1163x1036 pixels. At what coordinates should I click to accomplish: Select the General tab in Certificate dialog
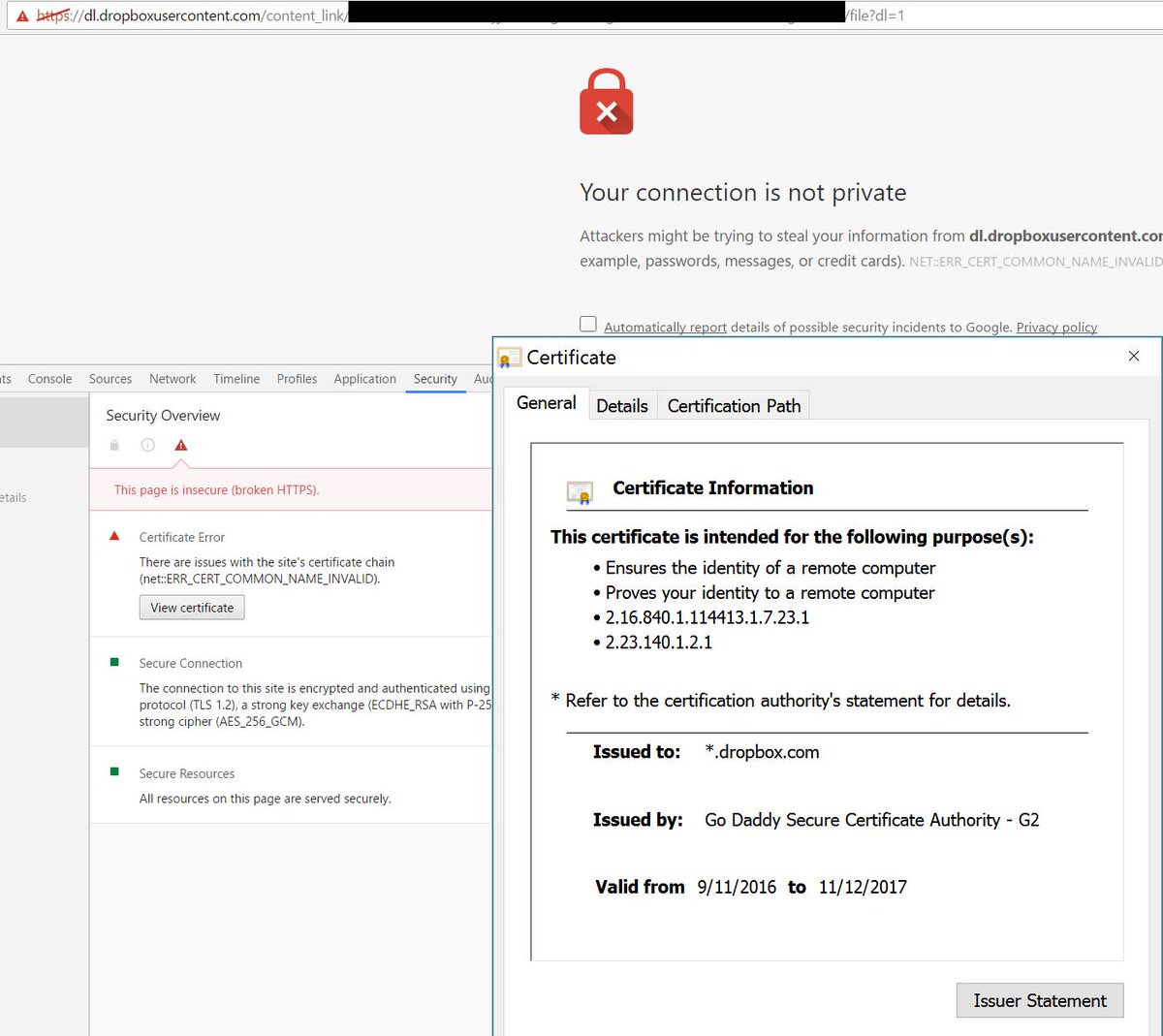[547, 403]
